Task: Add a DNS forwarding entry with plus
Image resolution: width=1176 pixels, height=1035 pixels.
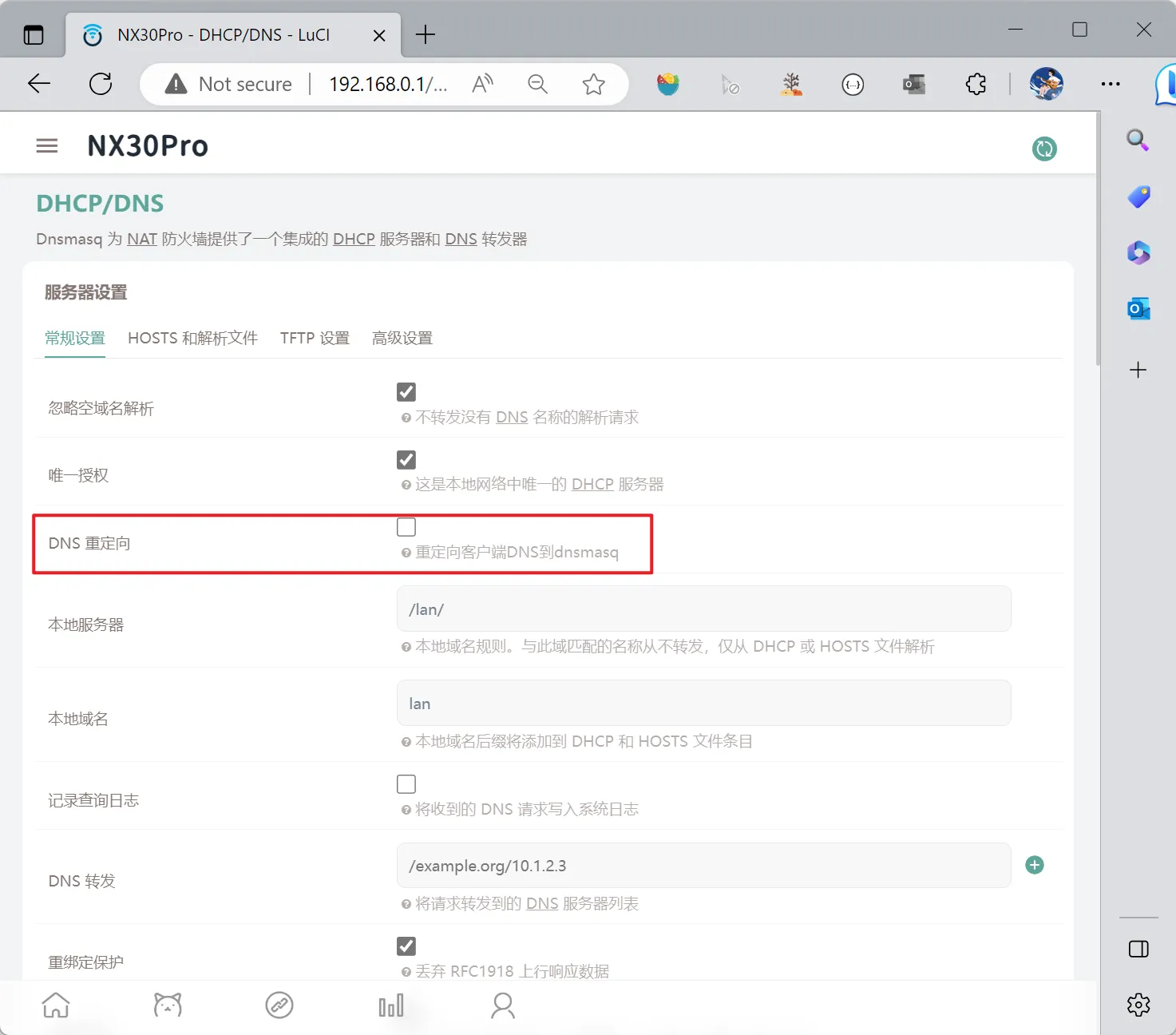Action: point(1035,865)
